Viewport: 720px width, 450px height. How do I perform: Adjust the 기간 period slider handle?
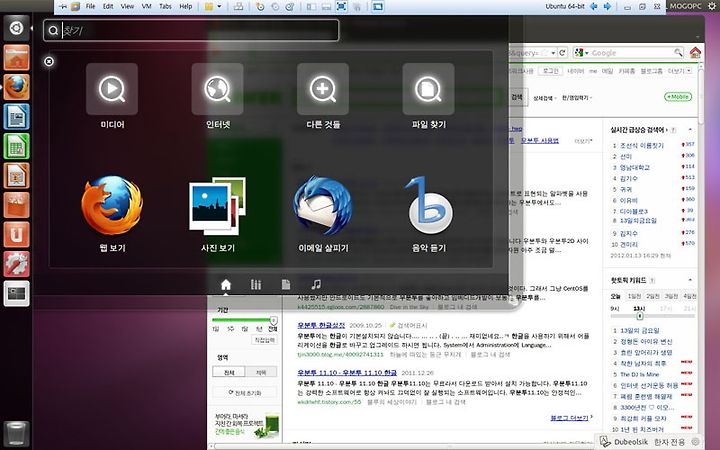point(273,320)
